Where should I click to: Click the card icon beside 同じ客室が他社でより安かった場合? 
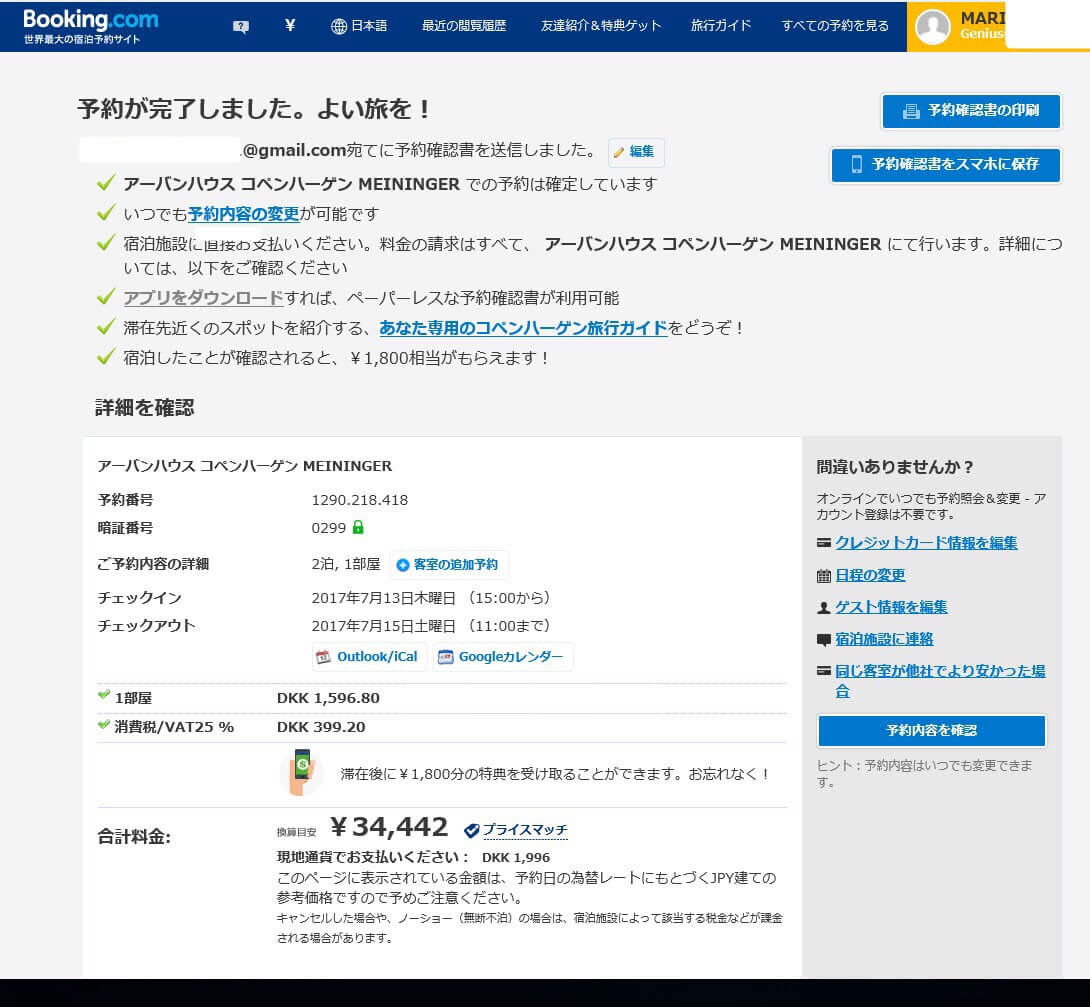tap(824, 671)
